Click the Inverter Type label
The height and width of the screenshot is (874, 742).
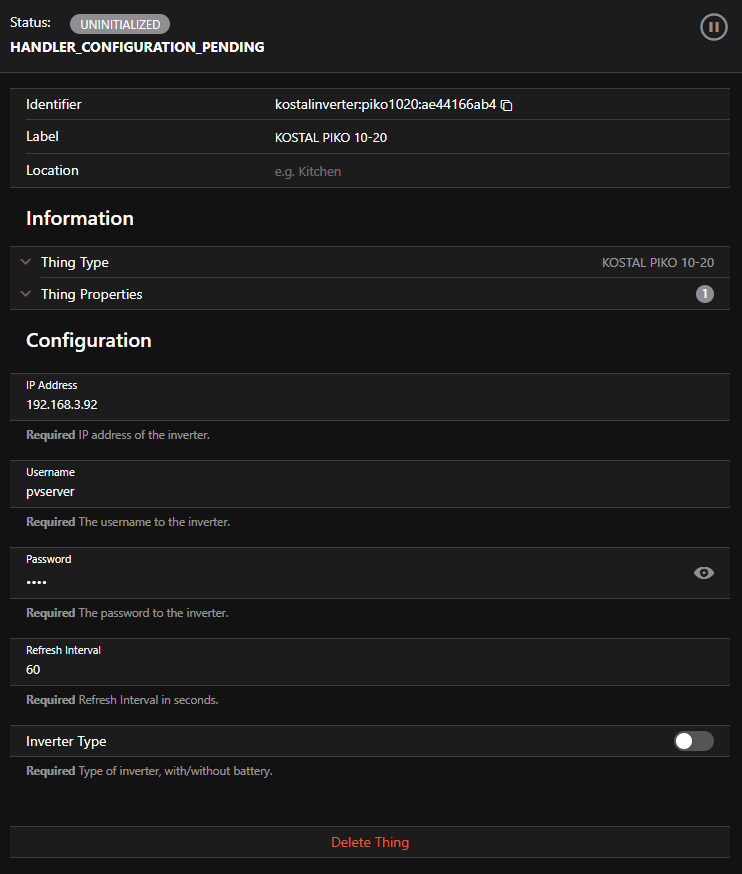click(66, 742)
